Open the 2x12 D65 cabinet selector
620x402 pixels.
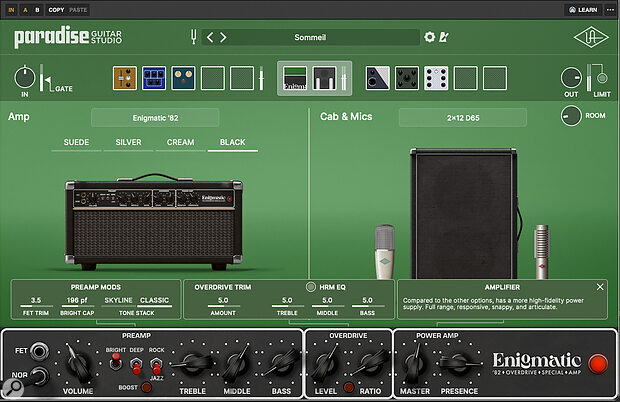pyautogui.click(x=463, y=118)
